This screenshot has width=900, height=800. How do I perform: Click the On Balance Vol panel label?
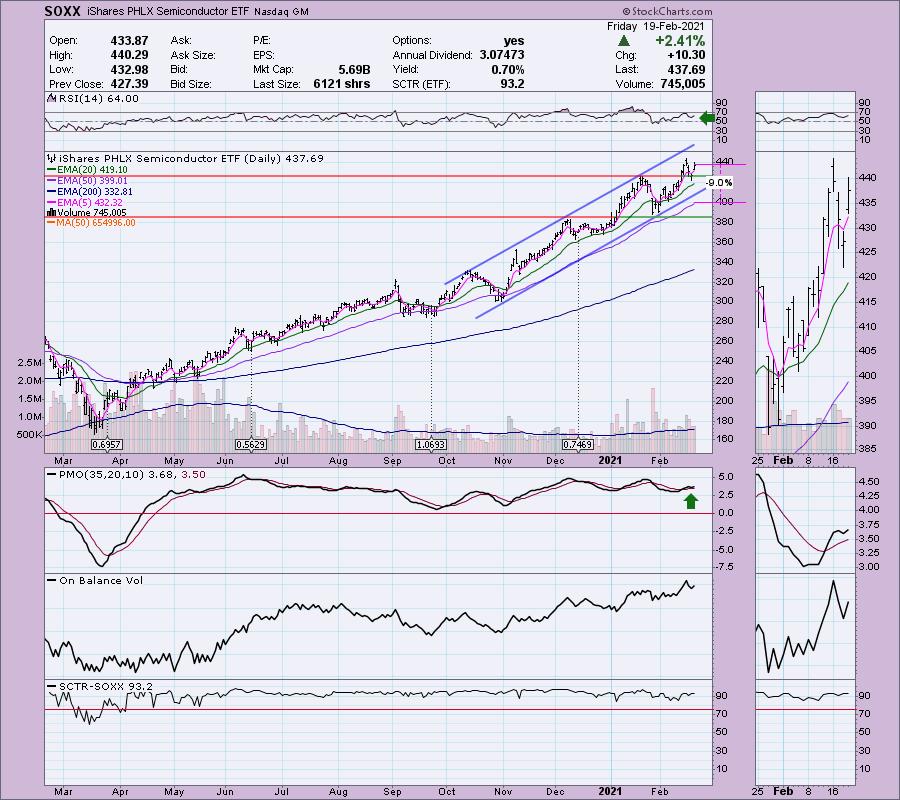tap(87, 580)
